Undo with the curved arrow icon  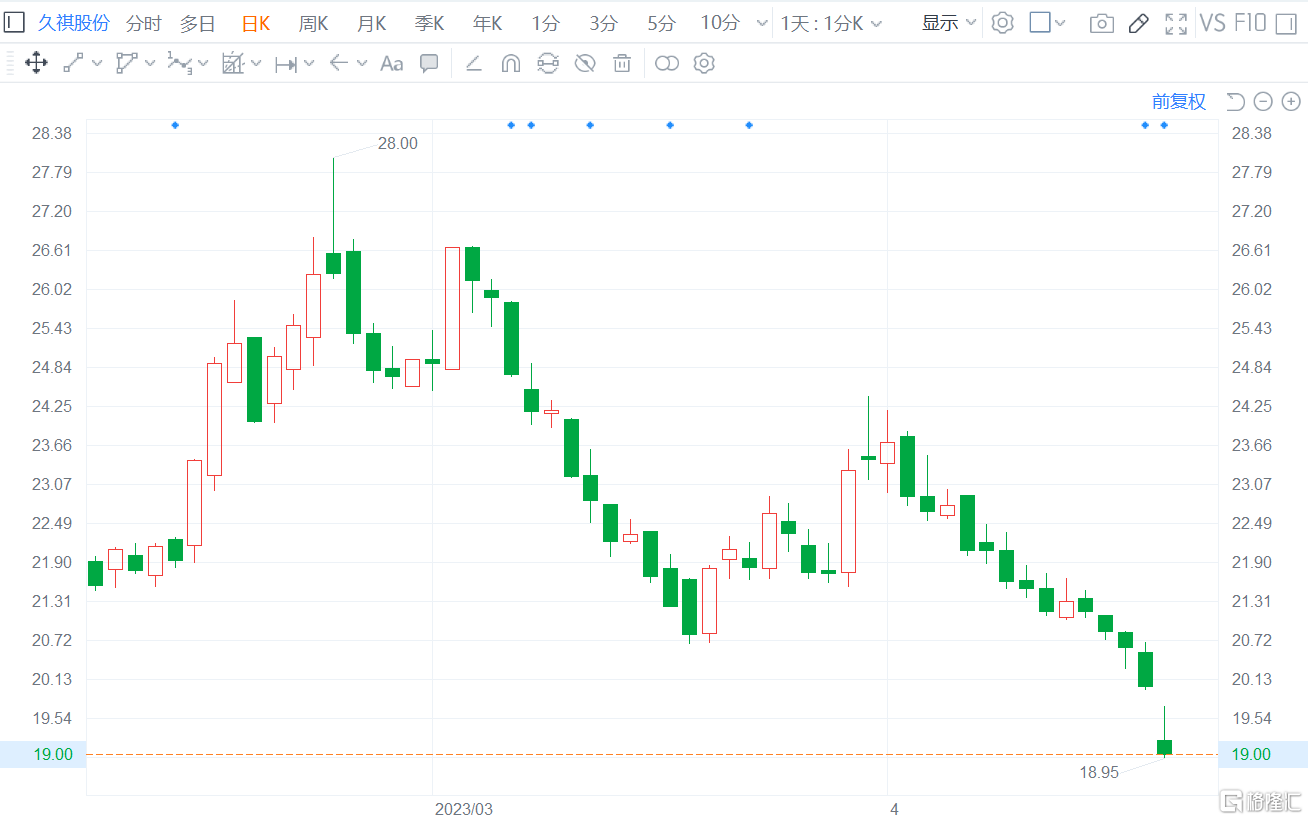click(x=1236, y=101)
